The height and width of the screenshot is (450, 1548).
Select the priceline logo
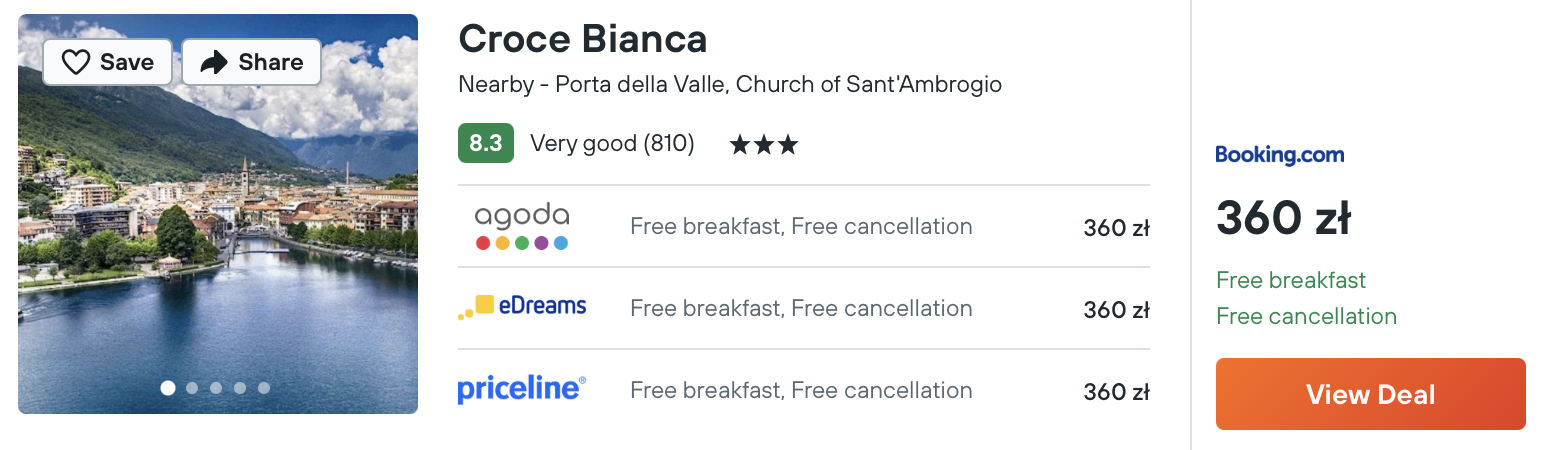[522, 390]
